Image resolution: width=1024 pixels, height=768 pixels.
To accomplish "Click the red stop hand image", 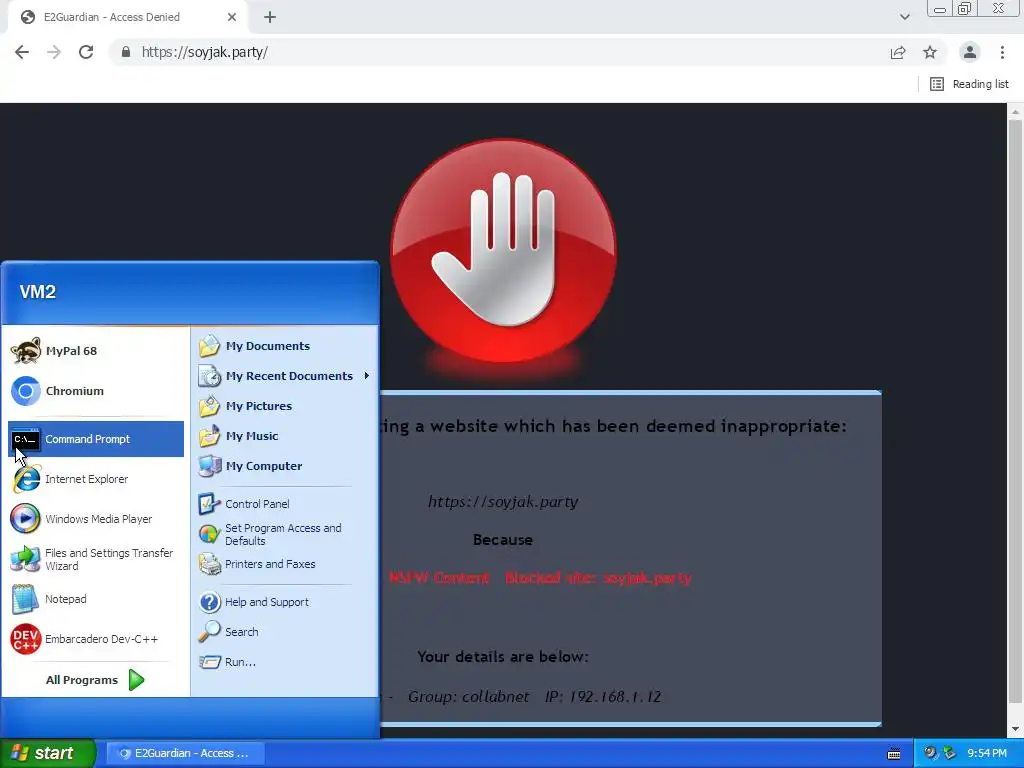I will point(503,249).
